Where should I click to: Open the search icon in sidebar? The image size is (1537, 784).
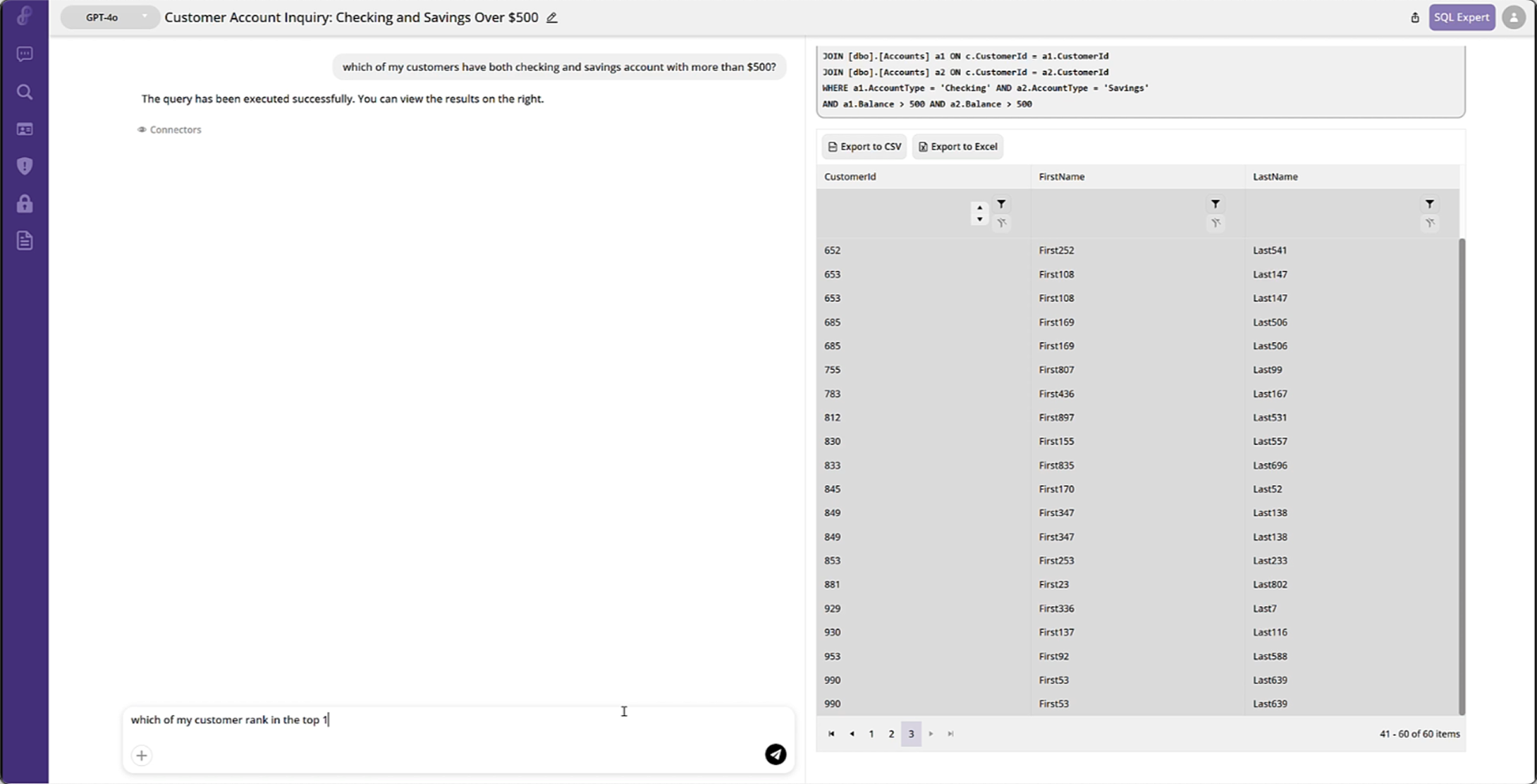(x=25, y=92)
